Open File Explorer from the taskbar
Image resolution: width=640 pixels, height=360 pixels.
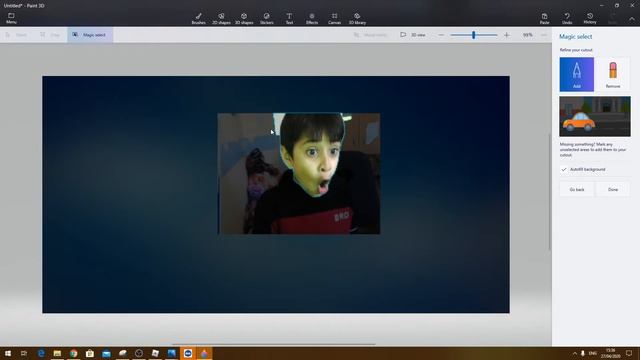tap(57, 353)
